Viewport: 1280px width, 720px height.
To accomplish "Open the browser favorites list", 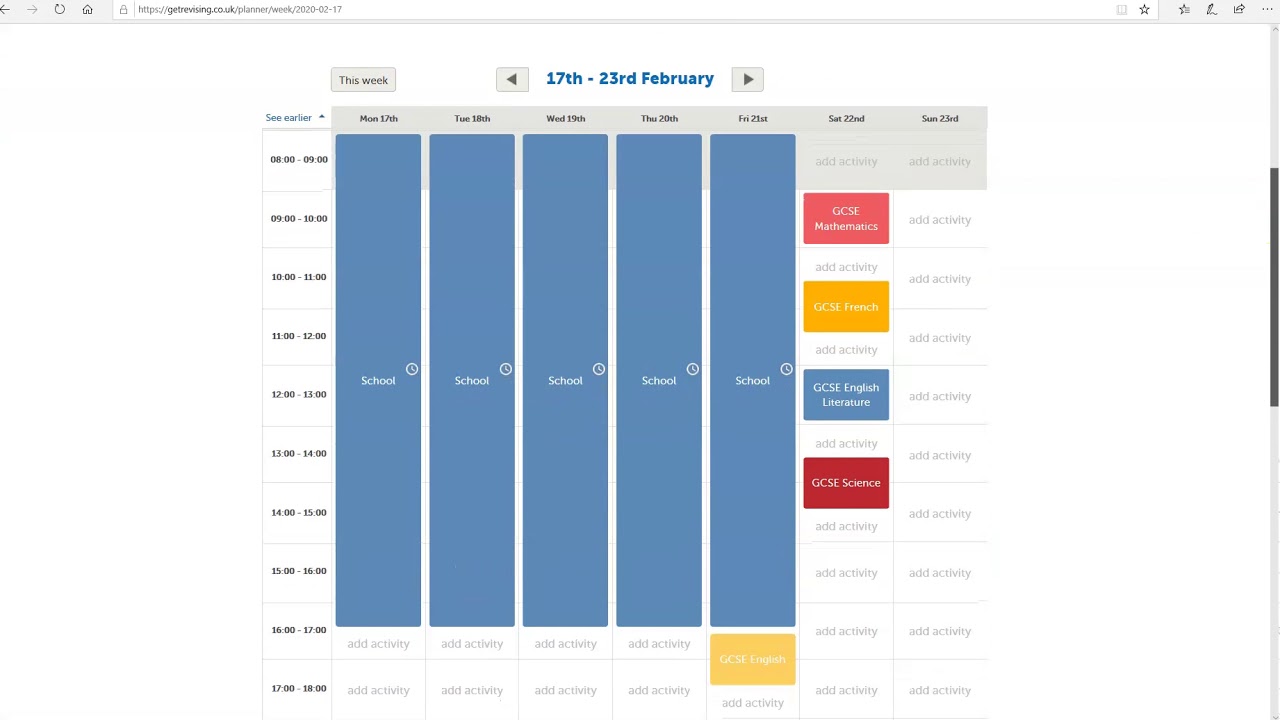I will pos(1184,9).
